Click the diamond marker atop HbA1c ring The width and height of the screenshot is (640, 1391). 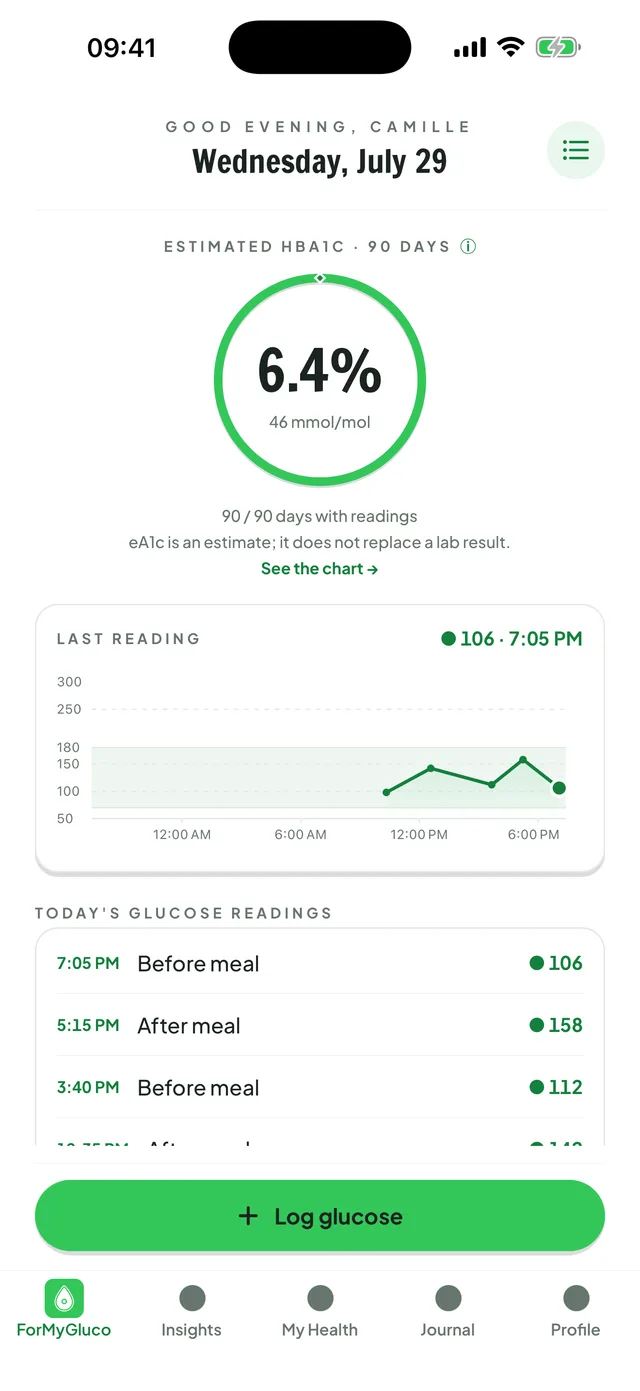(320, 278)
